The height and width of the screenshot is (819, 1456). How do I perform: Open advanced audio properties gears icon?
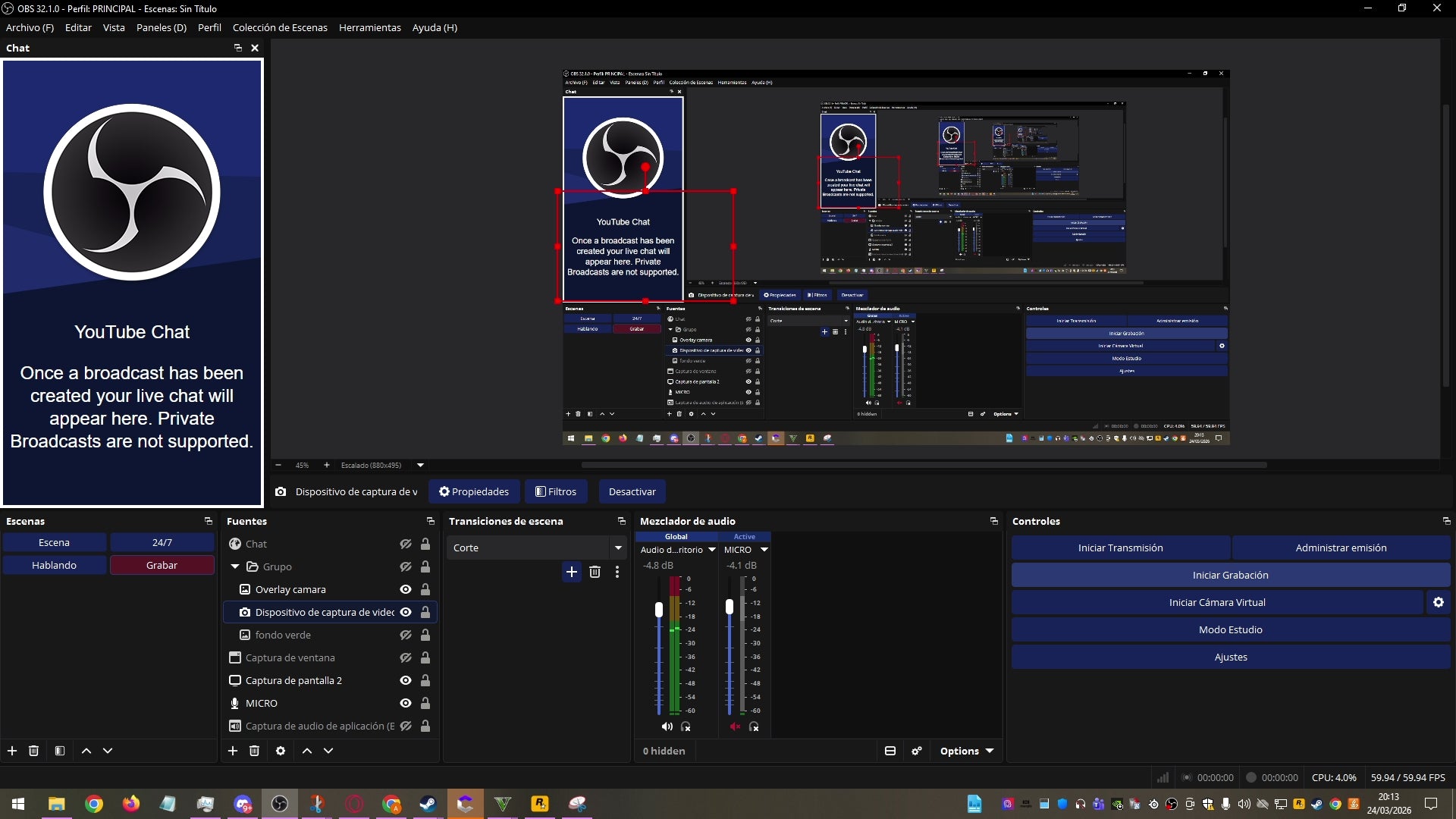(917, 751)
